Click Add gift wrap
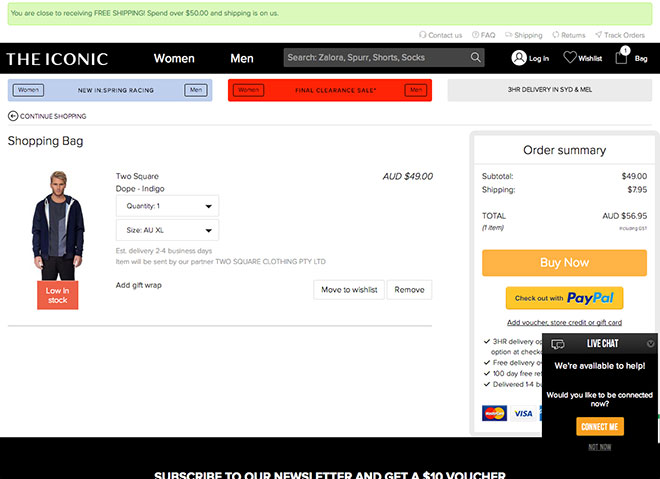Screen dimensions: 660x479 138,285
